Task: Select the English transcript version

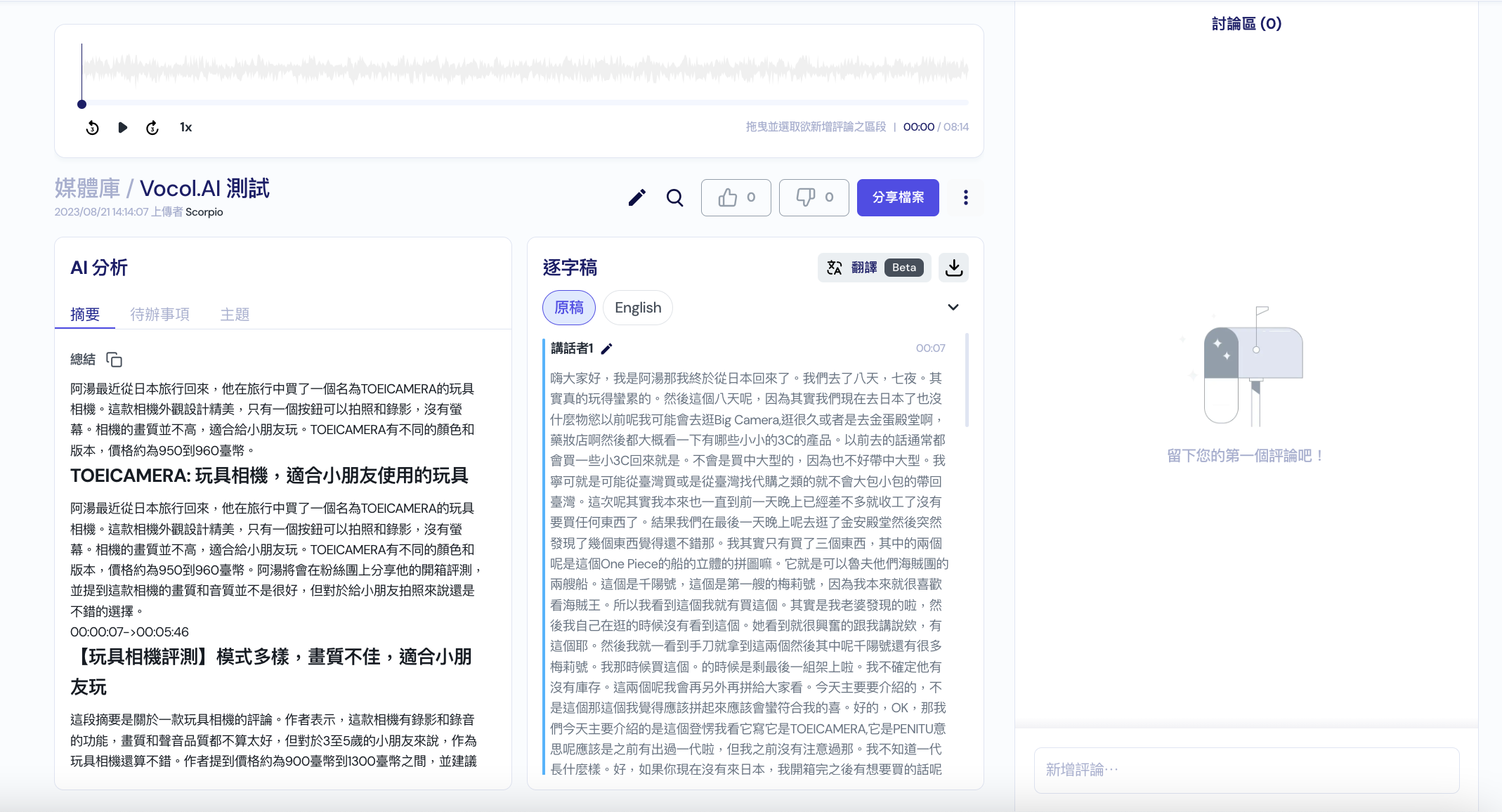Action: tap(637, 308)
